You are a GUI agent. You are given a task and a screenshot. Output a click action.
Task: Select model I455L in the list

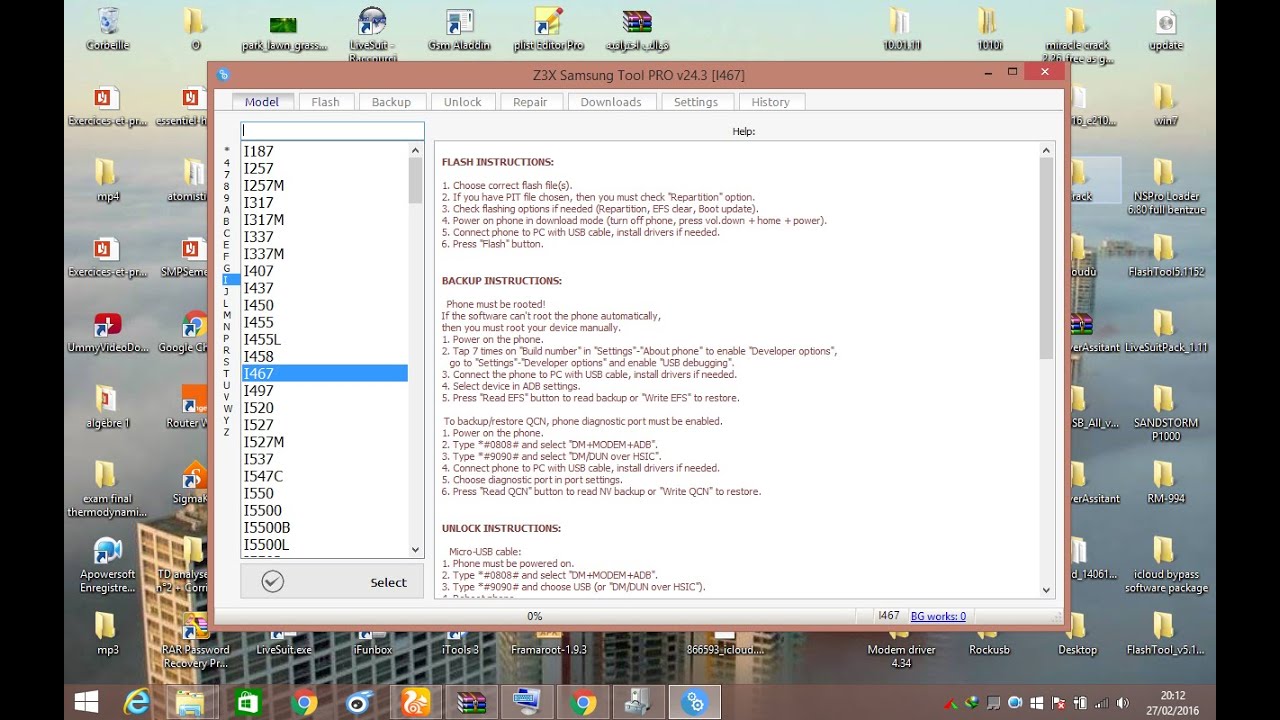[324, 340]
